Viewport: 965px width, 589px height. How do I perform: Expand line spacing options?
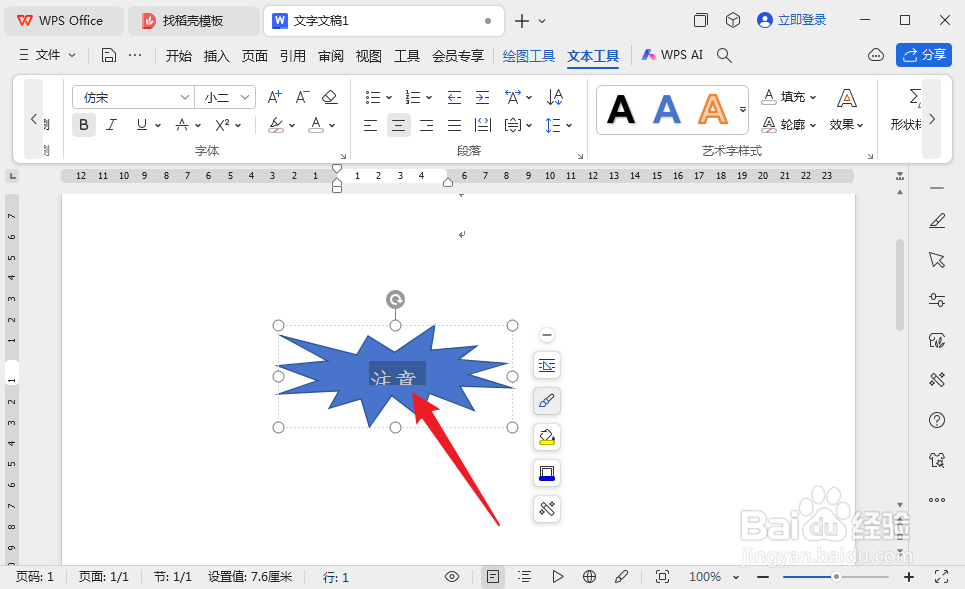pos(569,126)
